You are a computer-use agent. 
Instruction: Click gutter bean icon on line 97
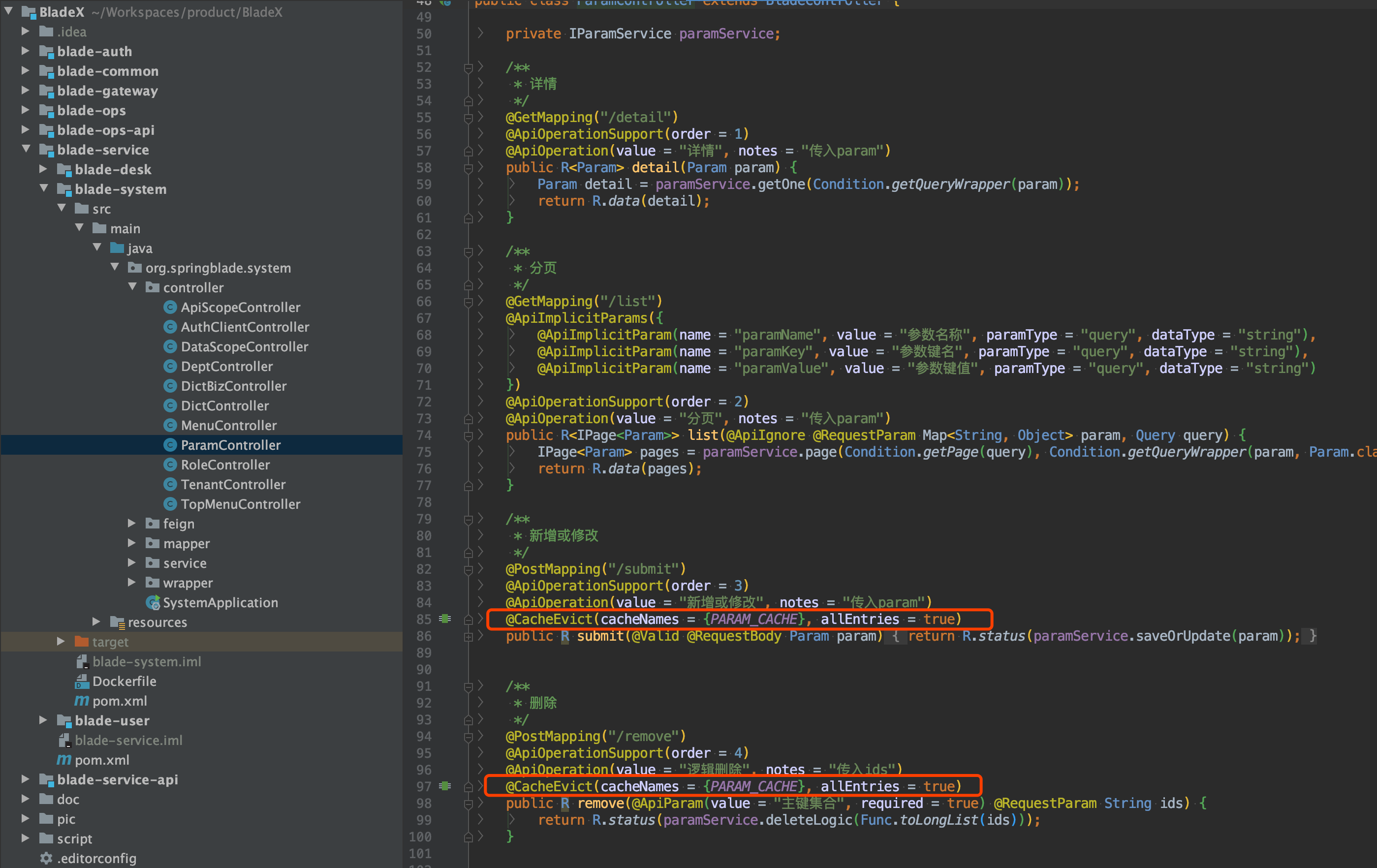point(445,786)
